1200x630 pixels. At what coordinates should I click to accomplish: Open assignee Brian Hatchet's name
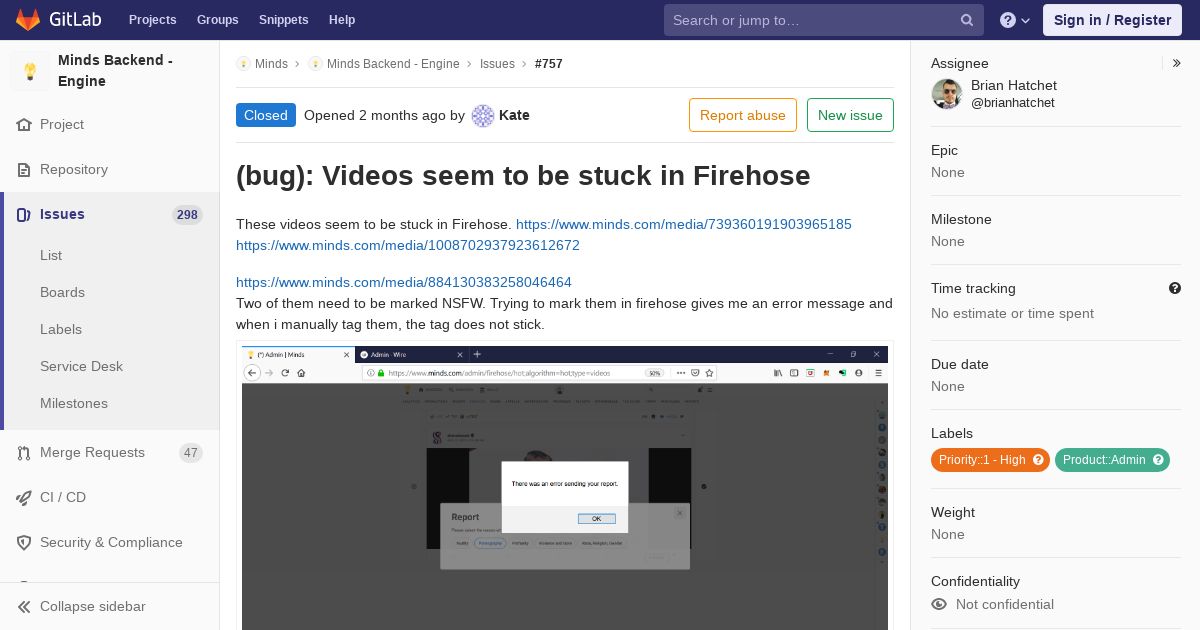click(1014, 86)
